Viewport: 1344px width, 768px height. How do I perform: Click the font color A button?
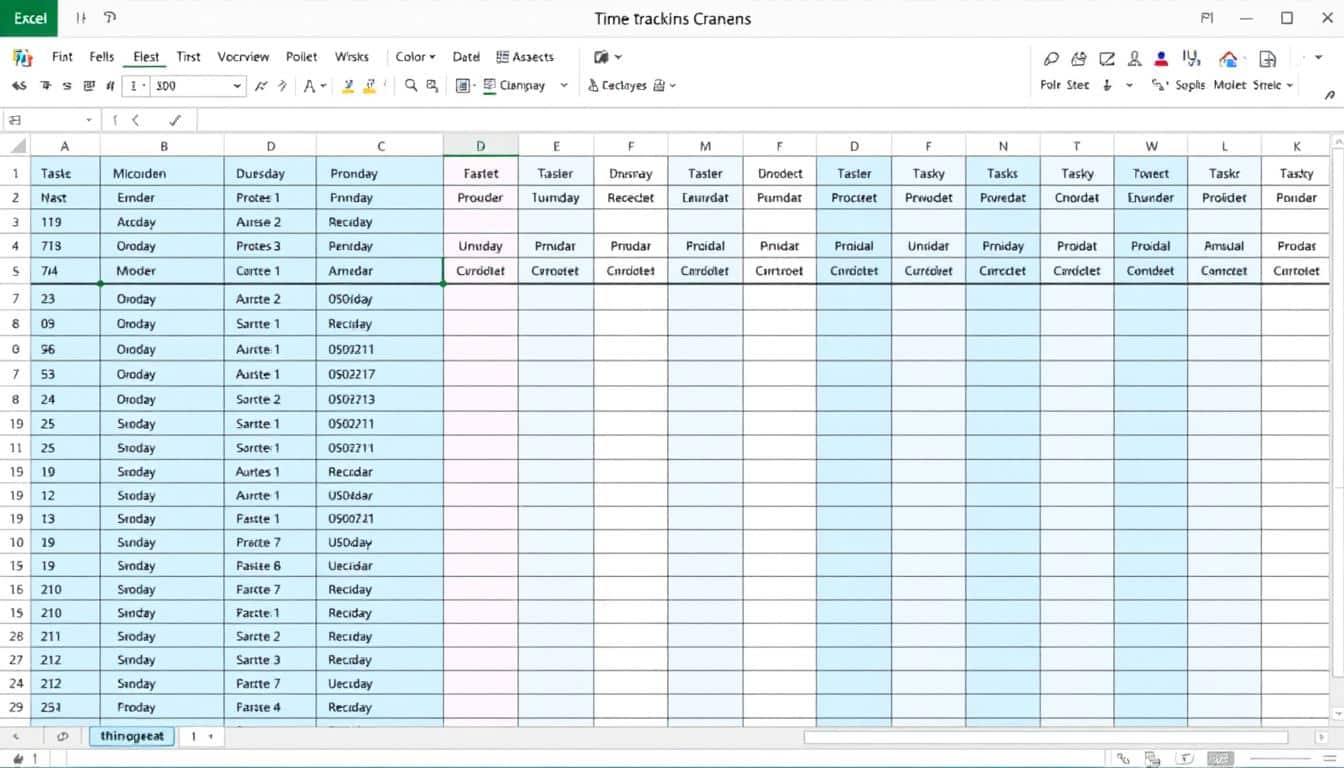click(310, 86)
